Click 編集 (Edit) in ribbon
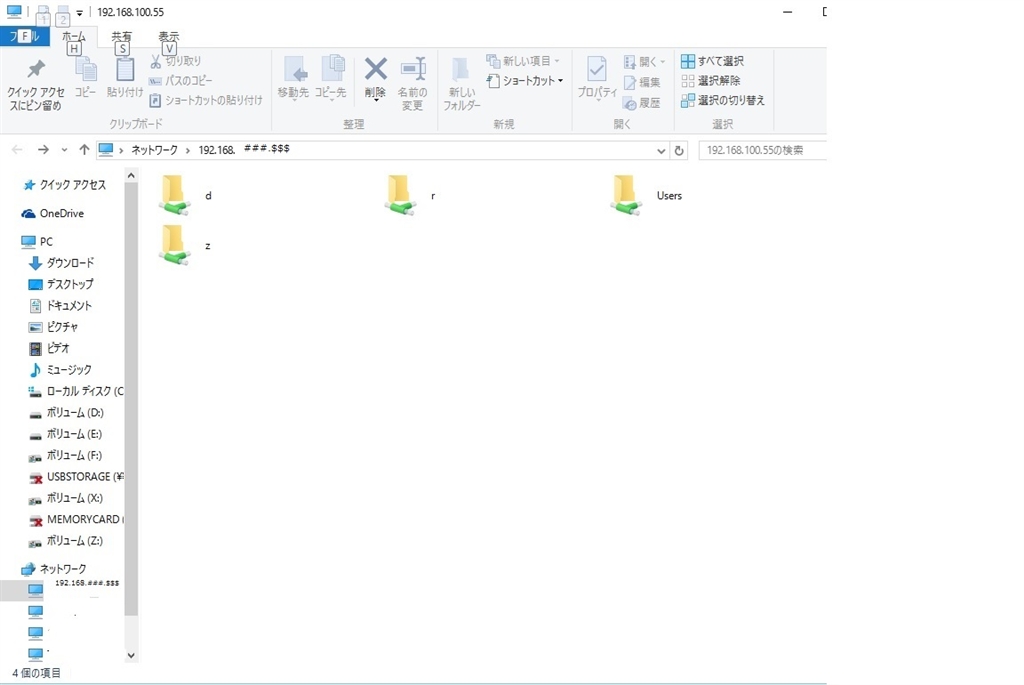The height and width of the screenshot is (685, 1024). point(642,83)
